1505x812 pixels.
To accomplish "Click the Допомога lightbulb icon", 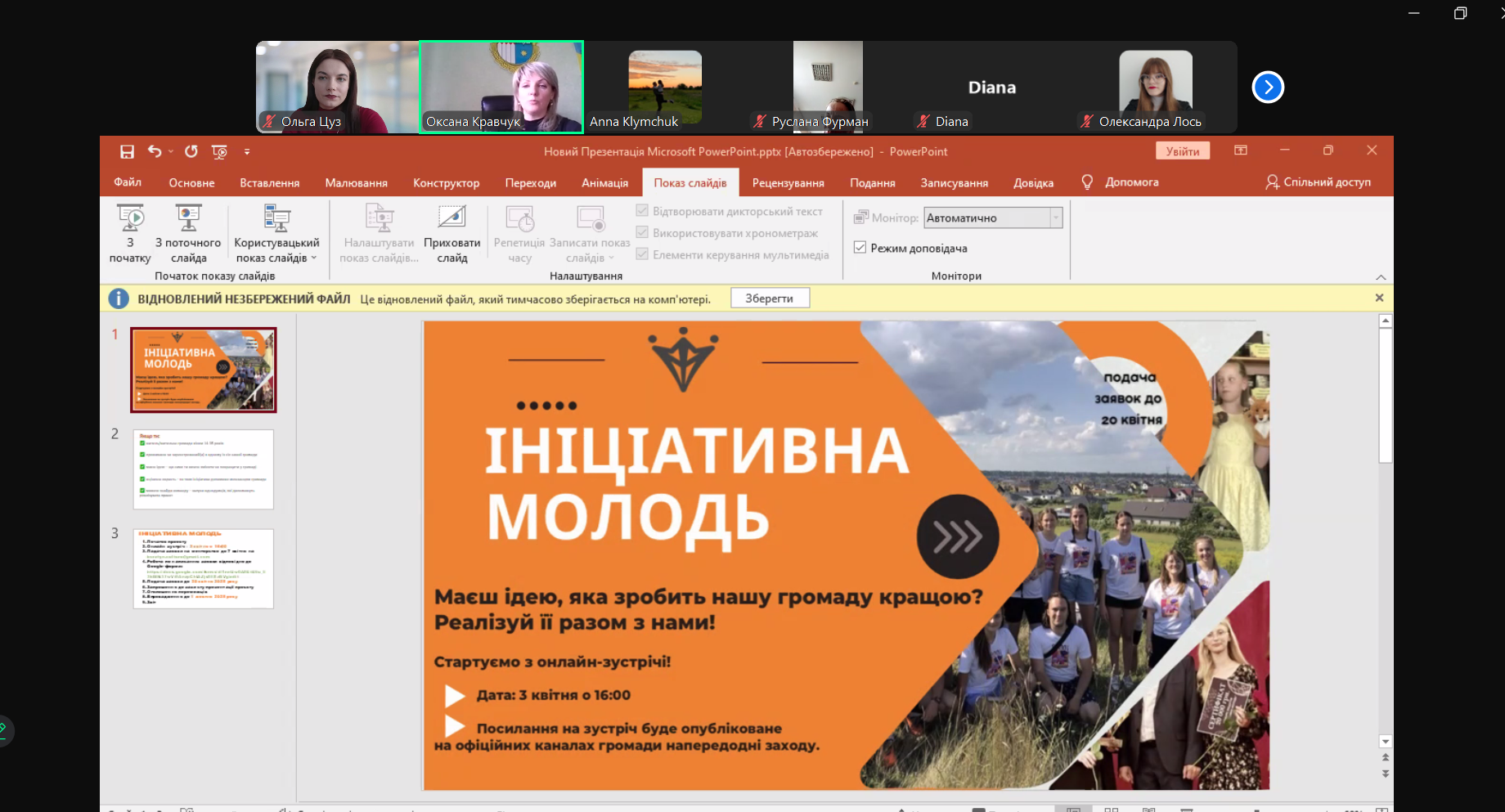I will (x=1087, y=182).
